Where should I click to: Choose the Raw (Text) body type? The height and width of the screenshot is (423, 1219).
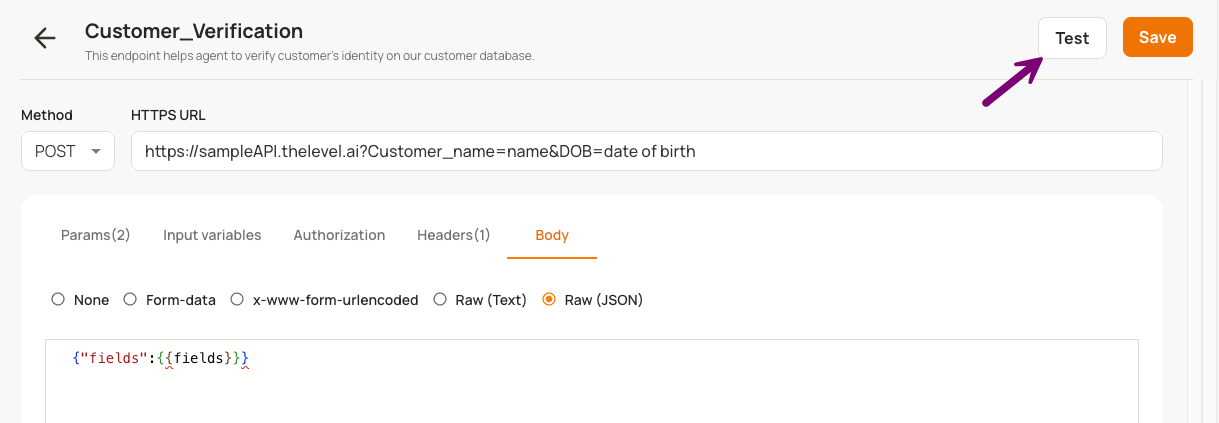(440, 299)
